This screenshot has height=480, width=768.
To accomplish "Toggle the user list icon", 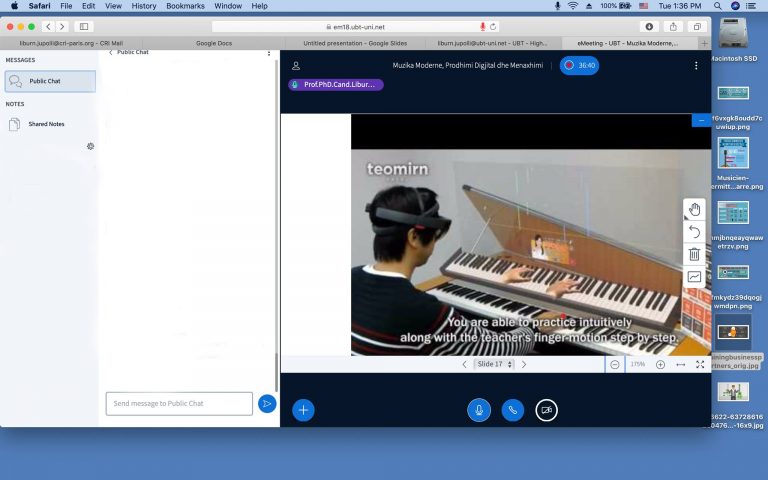I will pyautogui.click(x=296, y=66).
